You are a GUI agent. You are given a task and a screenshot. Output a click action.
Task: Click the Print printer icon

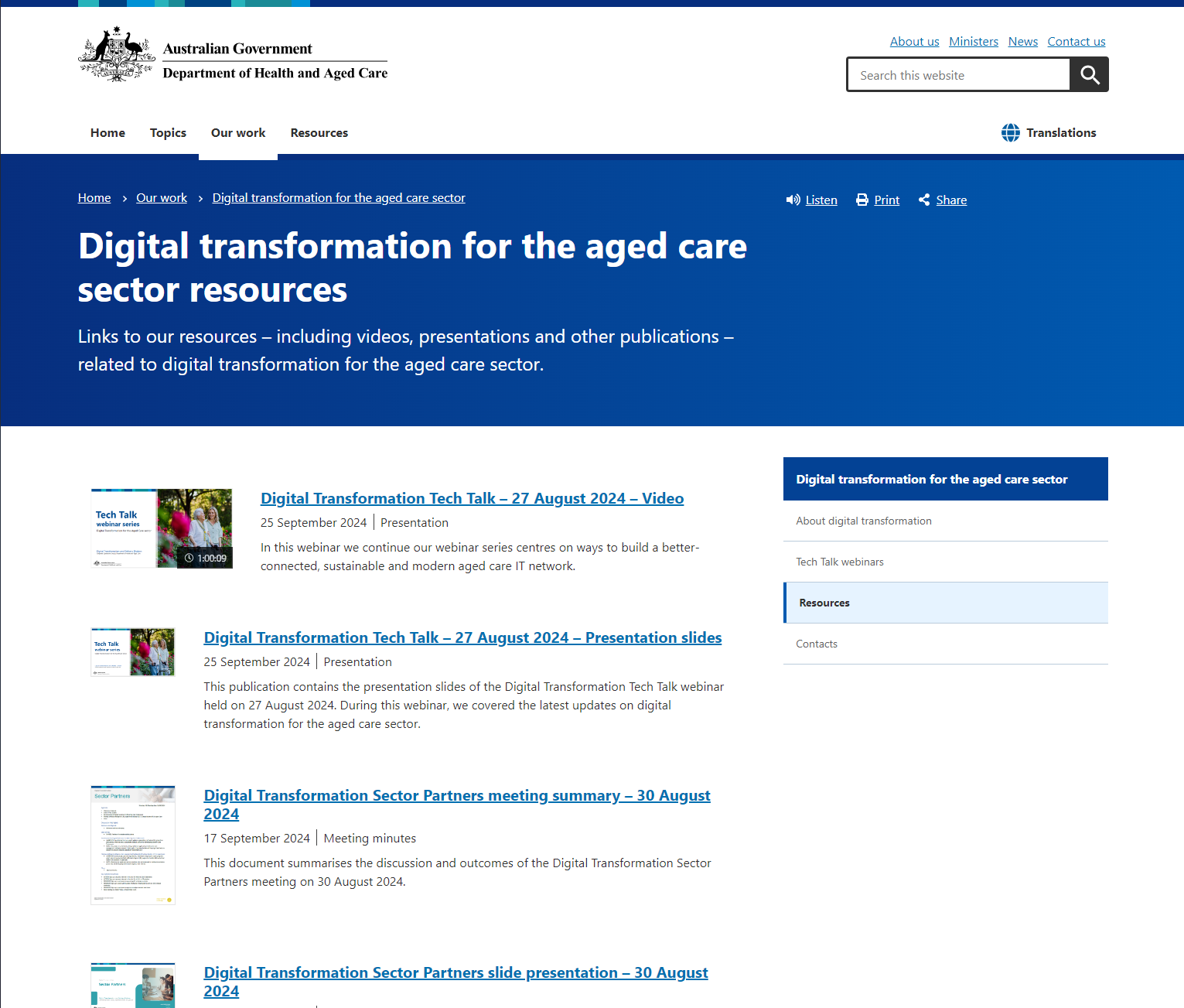click(x=862, y=200)
